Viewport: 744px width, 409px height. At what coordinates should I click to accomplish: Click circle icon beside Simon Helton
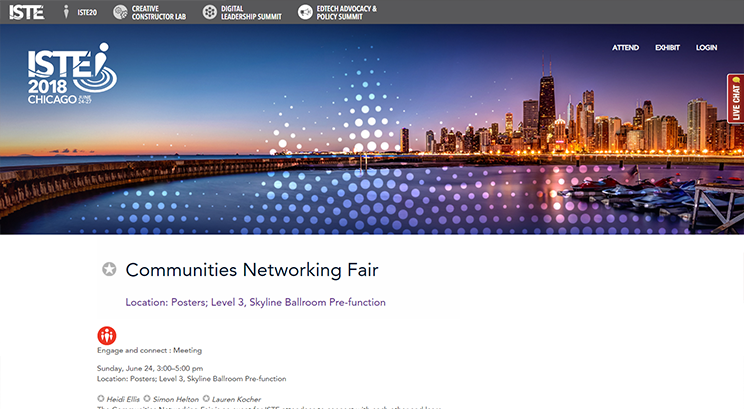pos(147,399)
